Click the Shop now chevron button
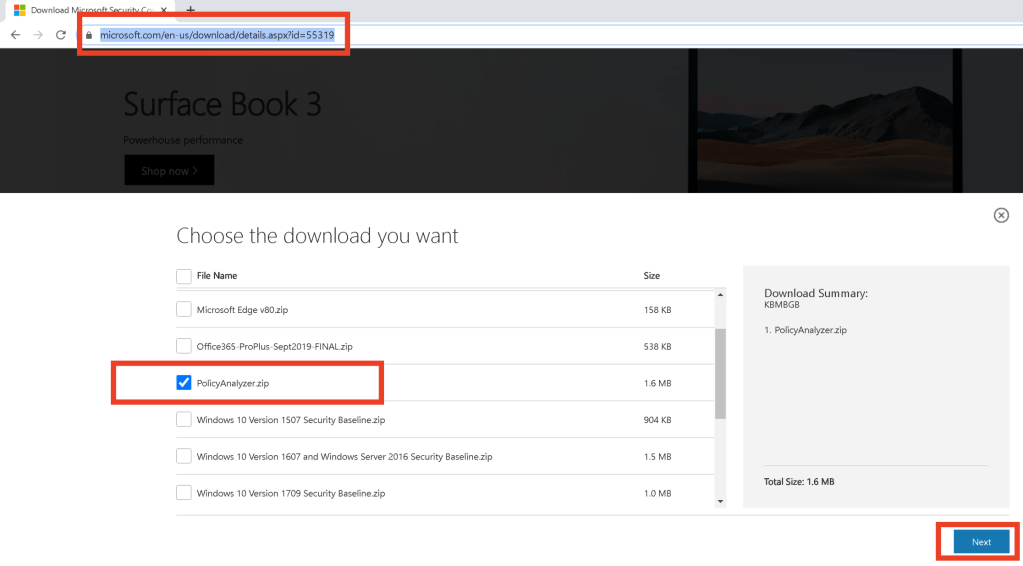The width and height of the screenshot is (1023, 566). [x=169, y=171]
